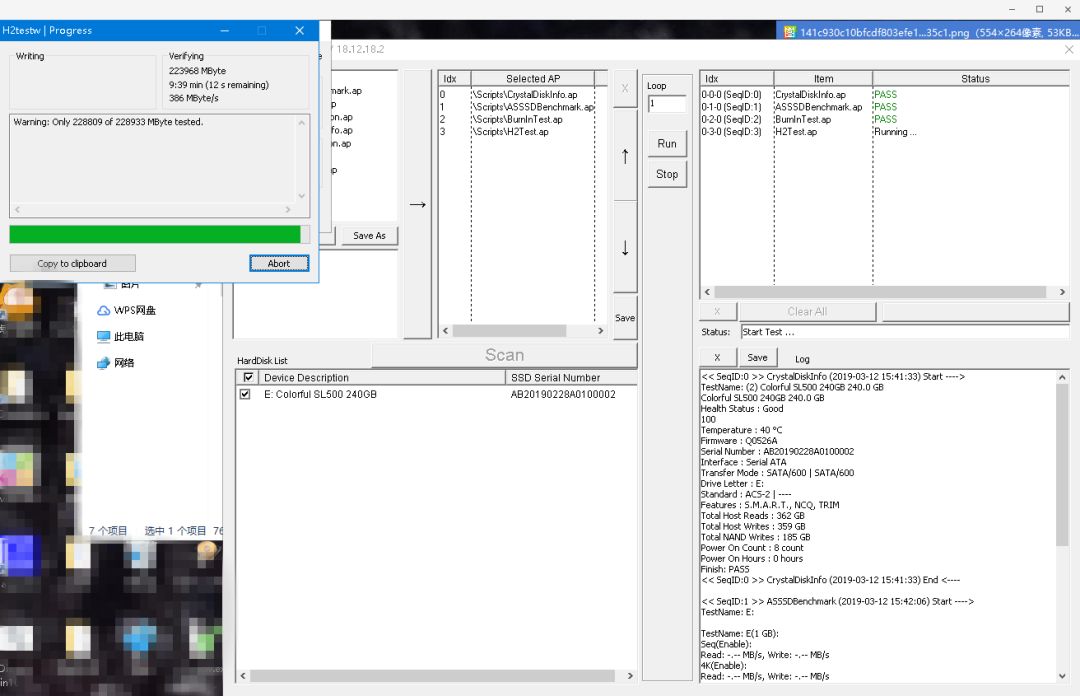Toggle the select-all checkbox in HardDisk List header
Viewport: 1080px width, 696px height.
[x=248, y=377]
